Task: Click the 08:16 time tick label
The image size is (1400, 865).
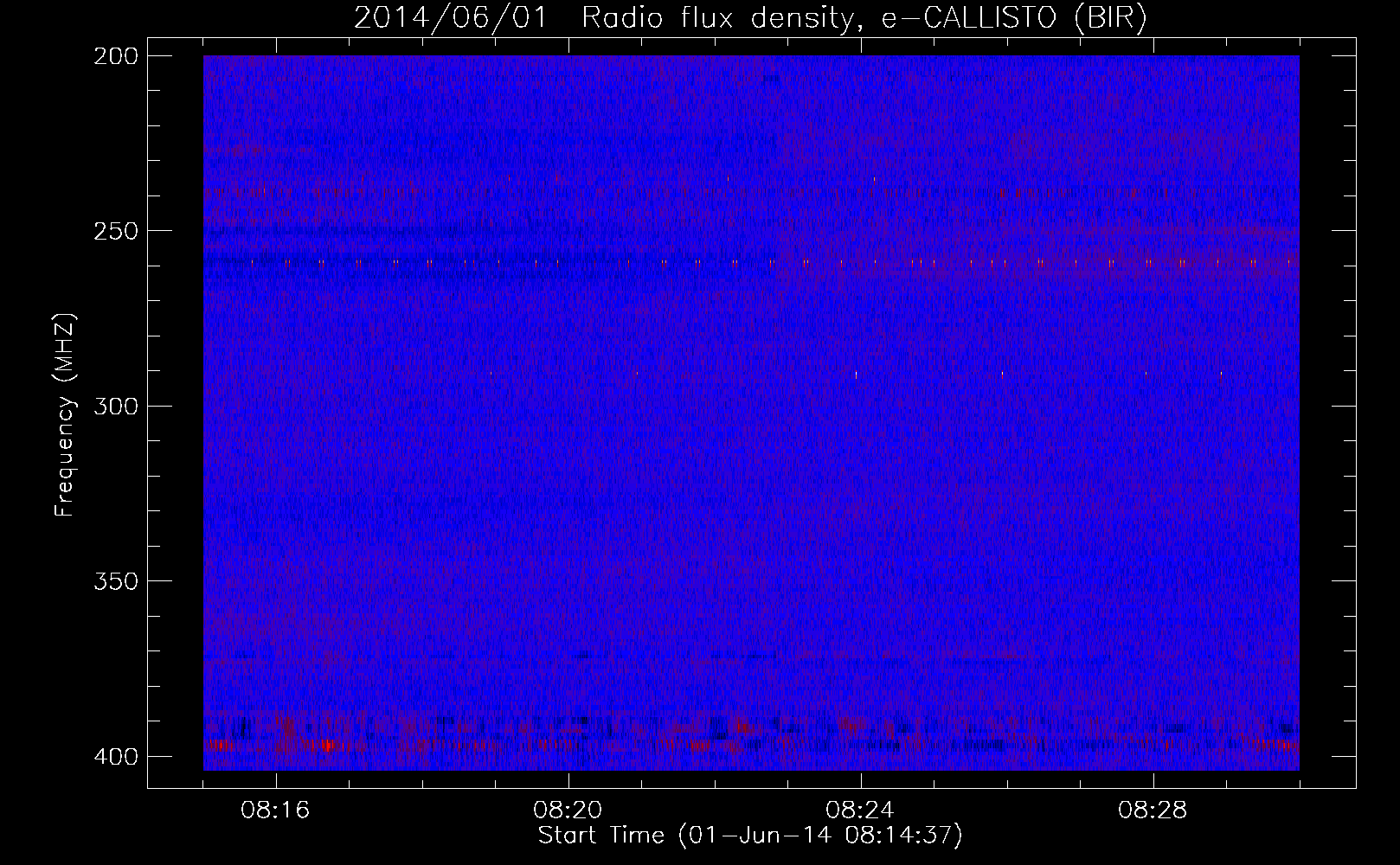Action: click(275, 811)
